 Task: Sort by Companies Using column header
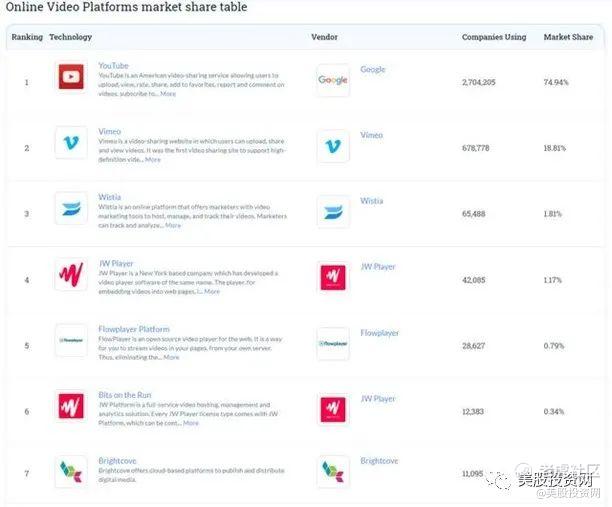click(x=493, y=38)
